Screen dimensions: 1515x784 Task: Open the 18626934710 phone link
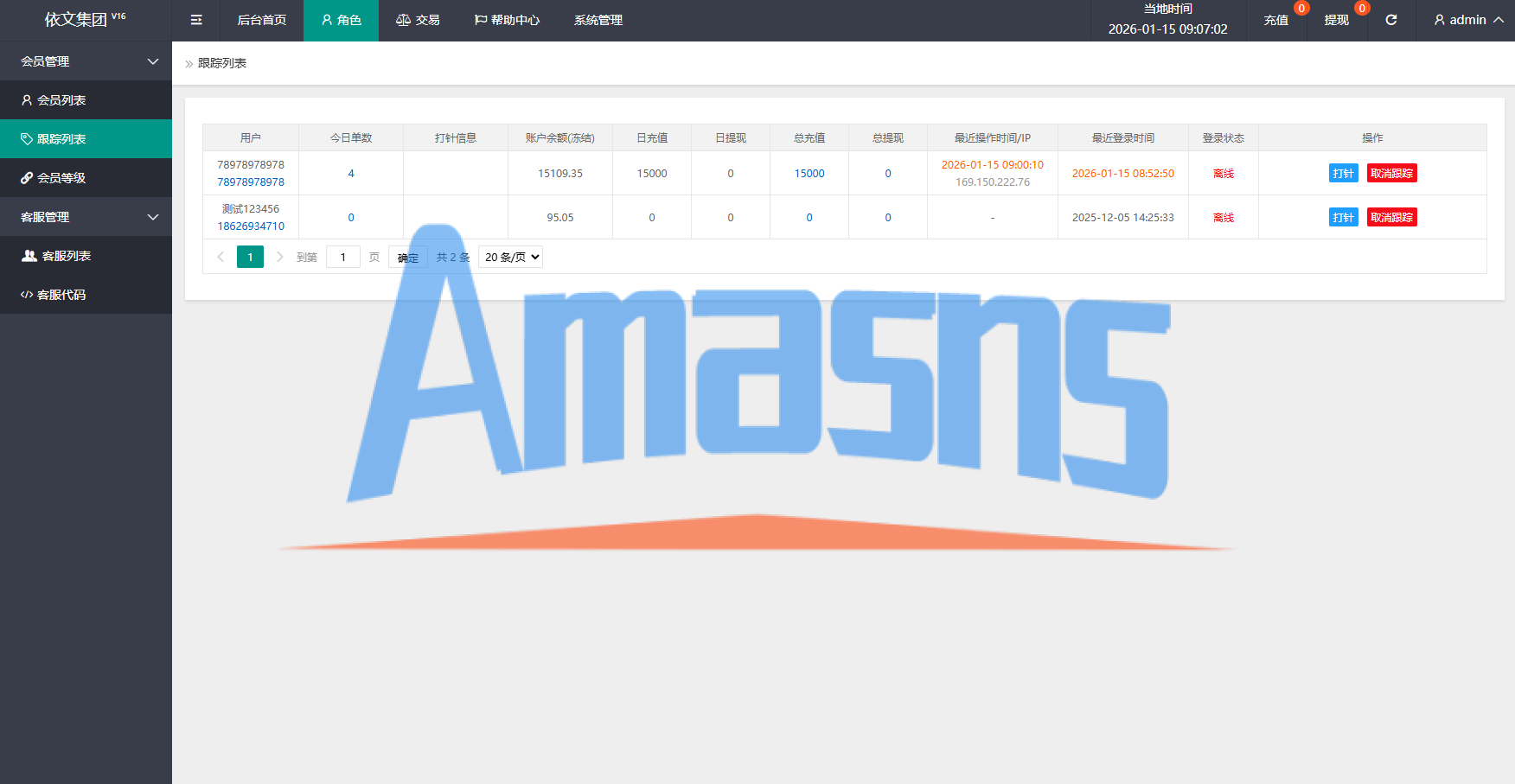(251, 226)
